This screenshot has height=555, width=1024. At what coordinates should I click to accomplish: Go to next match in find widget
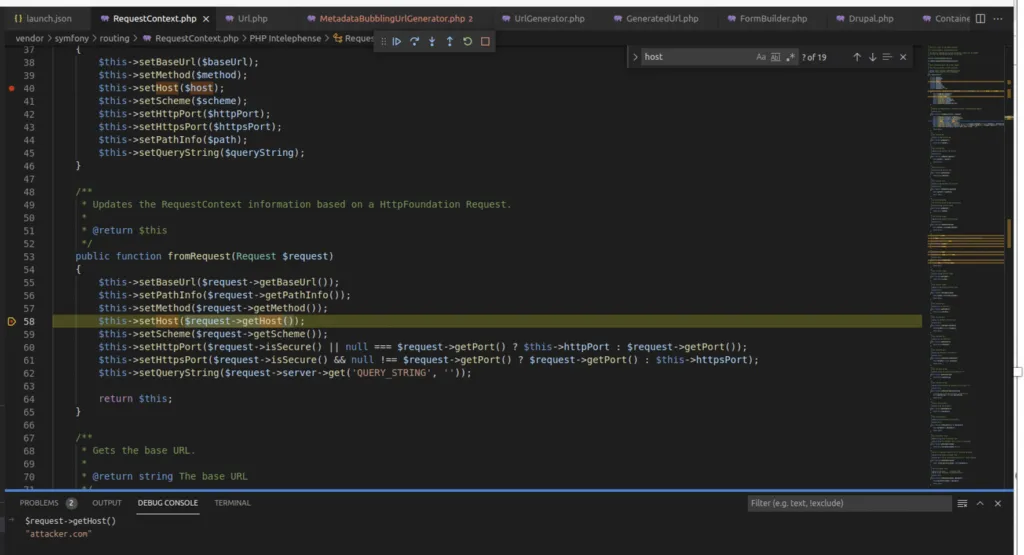tap(872, 57)
